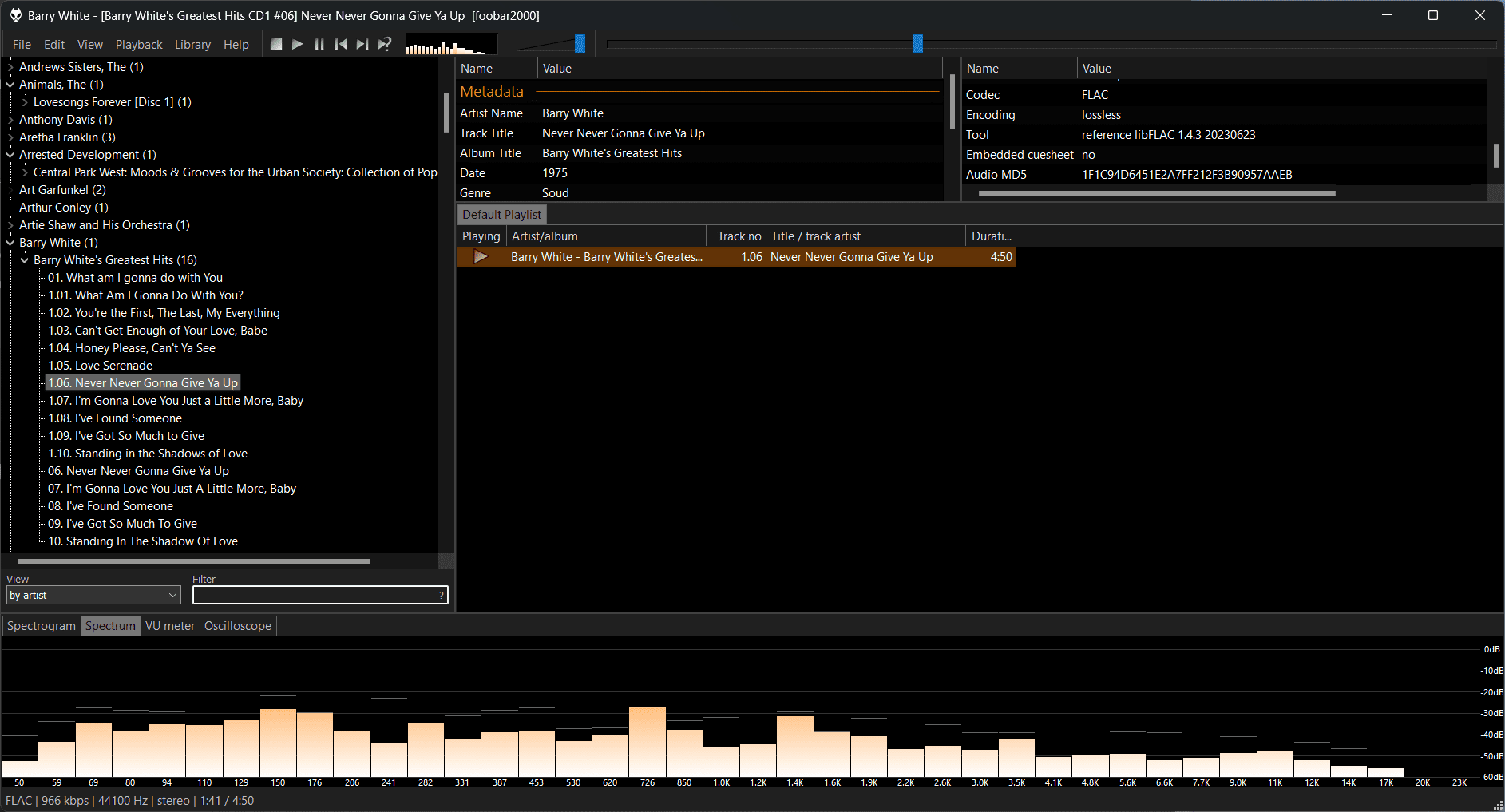Sort playlist by the Artist/album column header
The image size is (1505, 812).
(607, 236)
